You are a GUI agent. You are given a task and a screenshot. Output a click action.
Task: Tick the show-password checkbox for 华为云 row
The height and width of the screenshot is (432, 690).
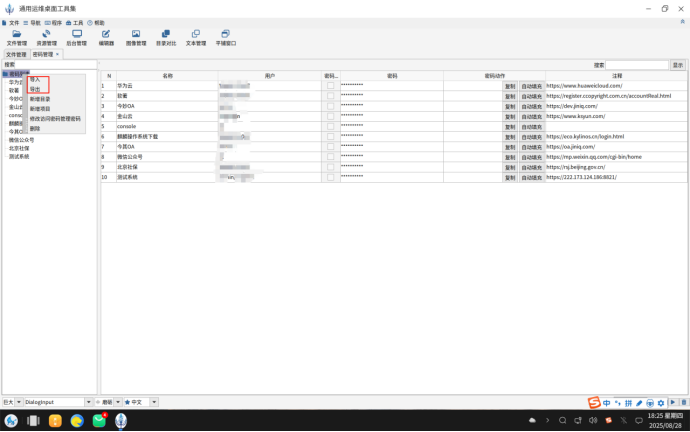click(330, 86)
